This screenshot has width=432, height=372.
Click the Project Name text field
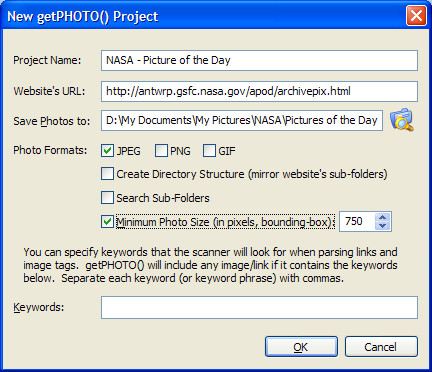pos(259,60)
